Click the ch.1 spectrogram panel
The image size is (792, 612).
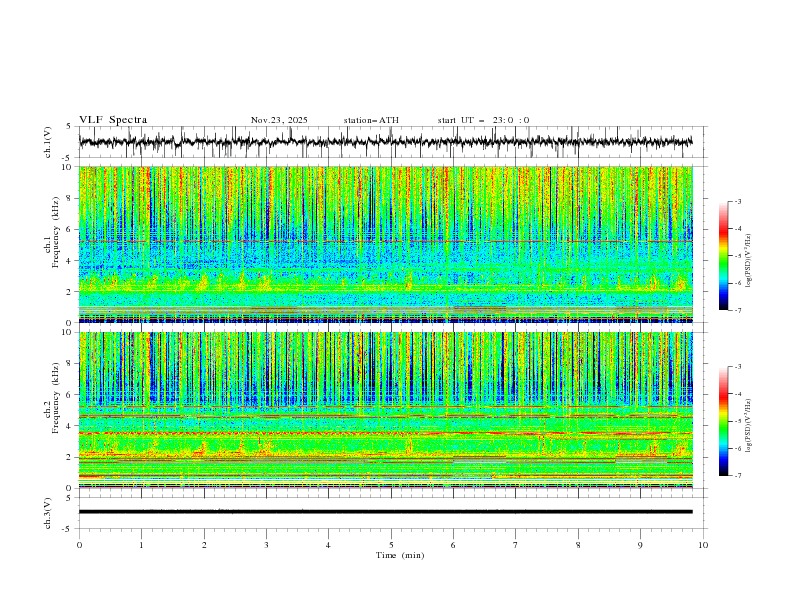(385, 244)
